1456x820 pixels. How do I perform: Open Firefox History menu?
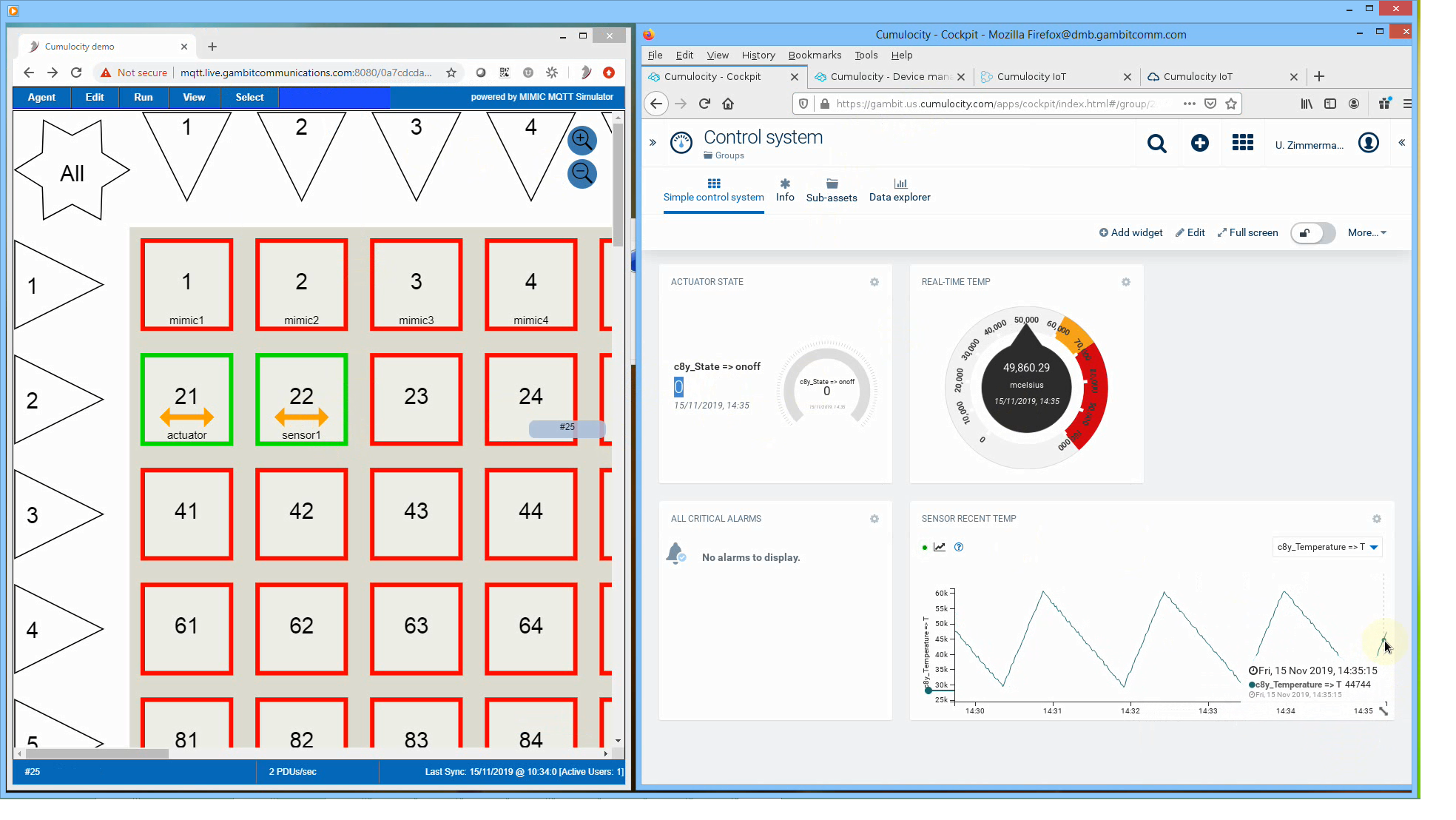(758, 55)
